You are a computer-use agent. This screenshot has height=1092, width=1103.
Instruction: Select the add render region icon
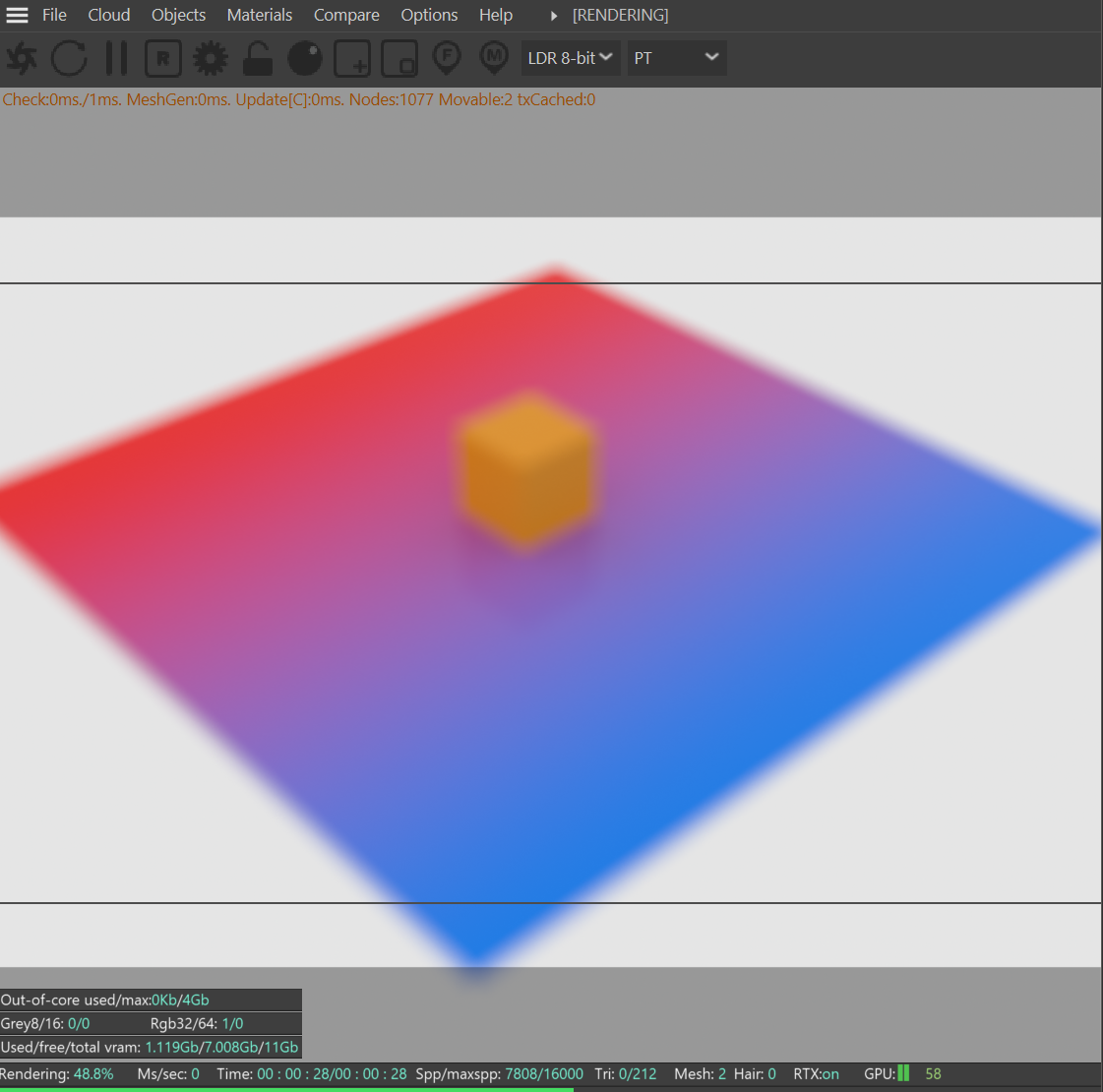pos(352,59)
